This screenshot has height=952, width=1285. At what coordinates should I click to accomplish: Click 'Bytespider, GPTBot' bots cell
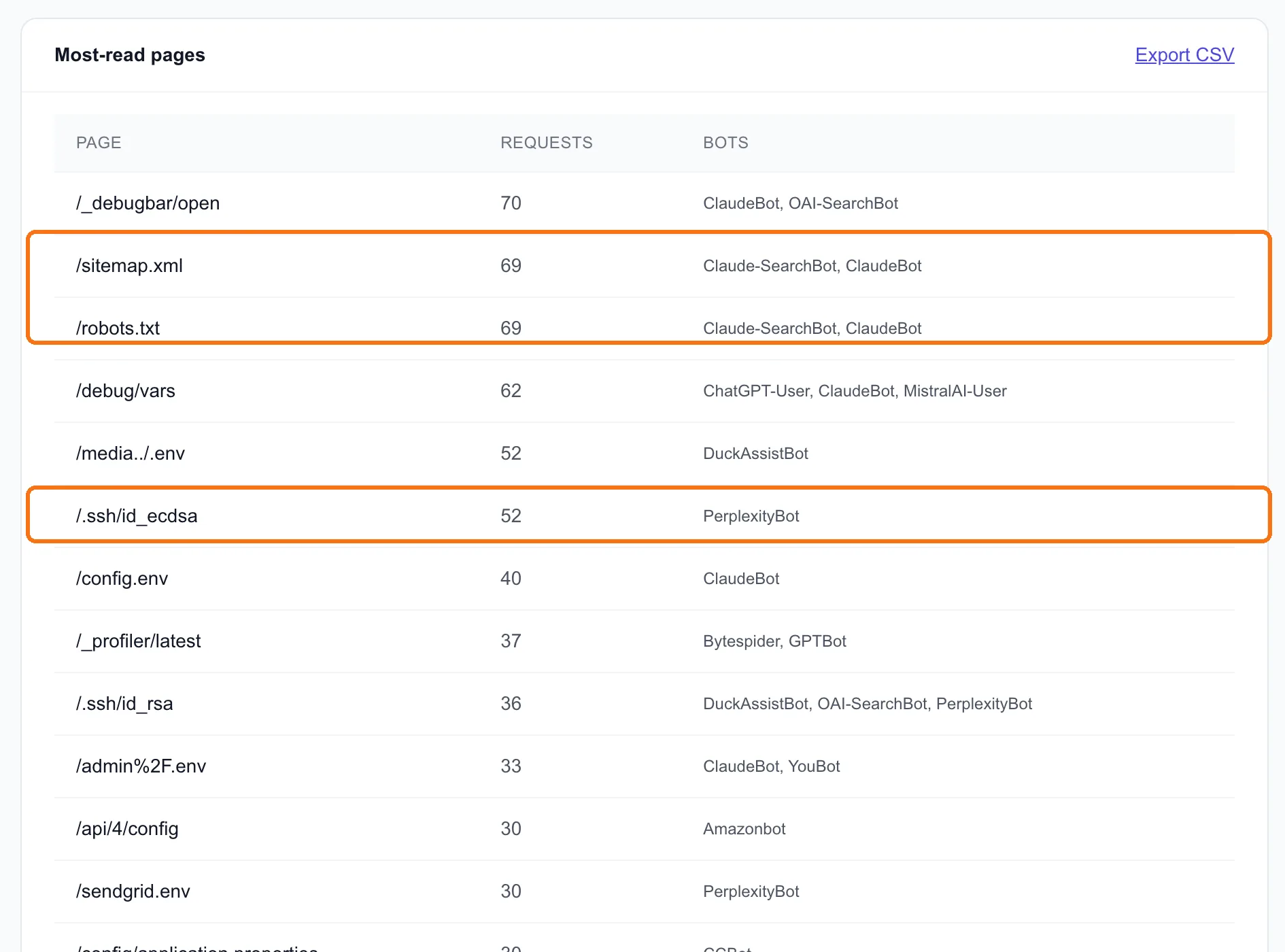coord(774,641)
